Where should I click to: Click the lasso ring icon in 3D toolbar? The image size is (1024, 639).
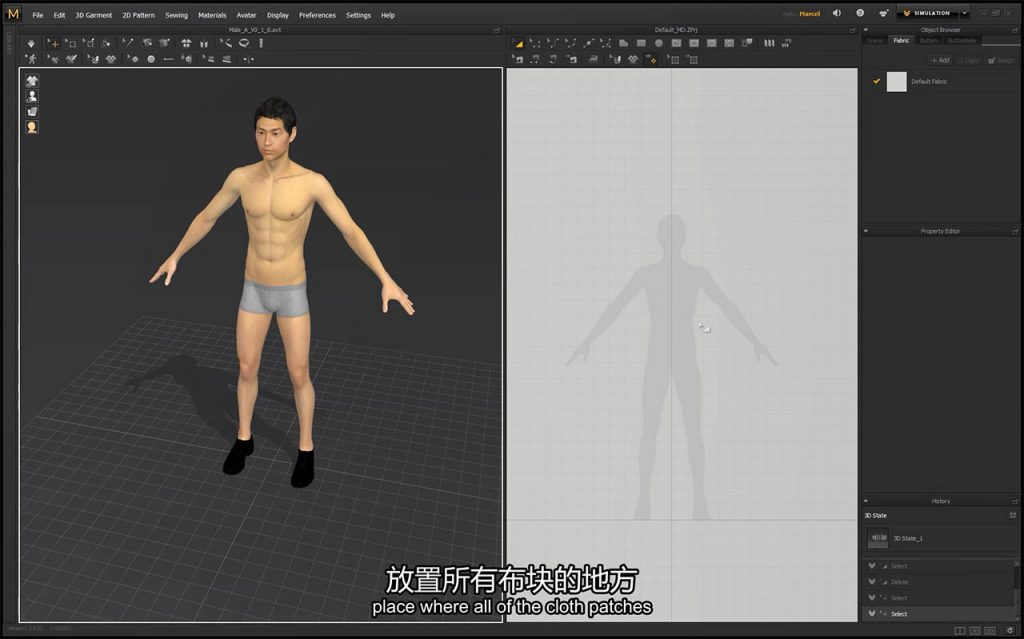tap(244, 43)
